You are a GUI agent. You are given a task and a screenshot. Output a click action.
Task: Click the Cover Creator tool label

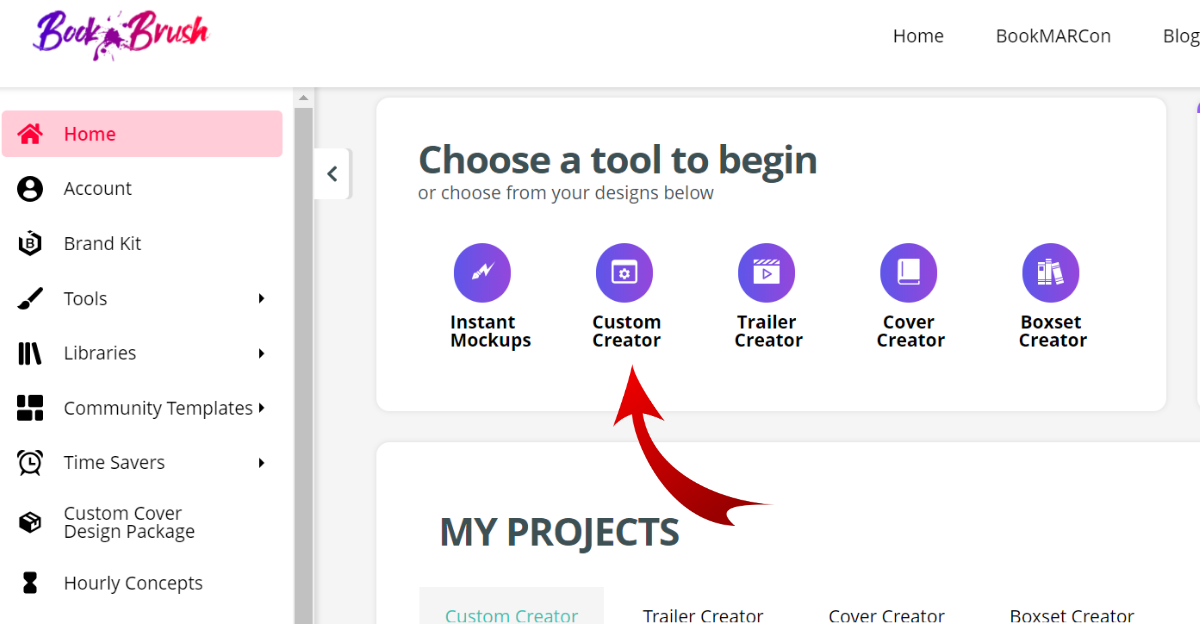click(x=910, y=331)
